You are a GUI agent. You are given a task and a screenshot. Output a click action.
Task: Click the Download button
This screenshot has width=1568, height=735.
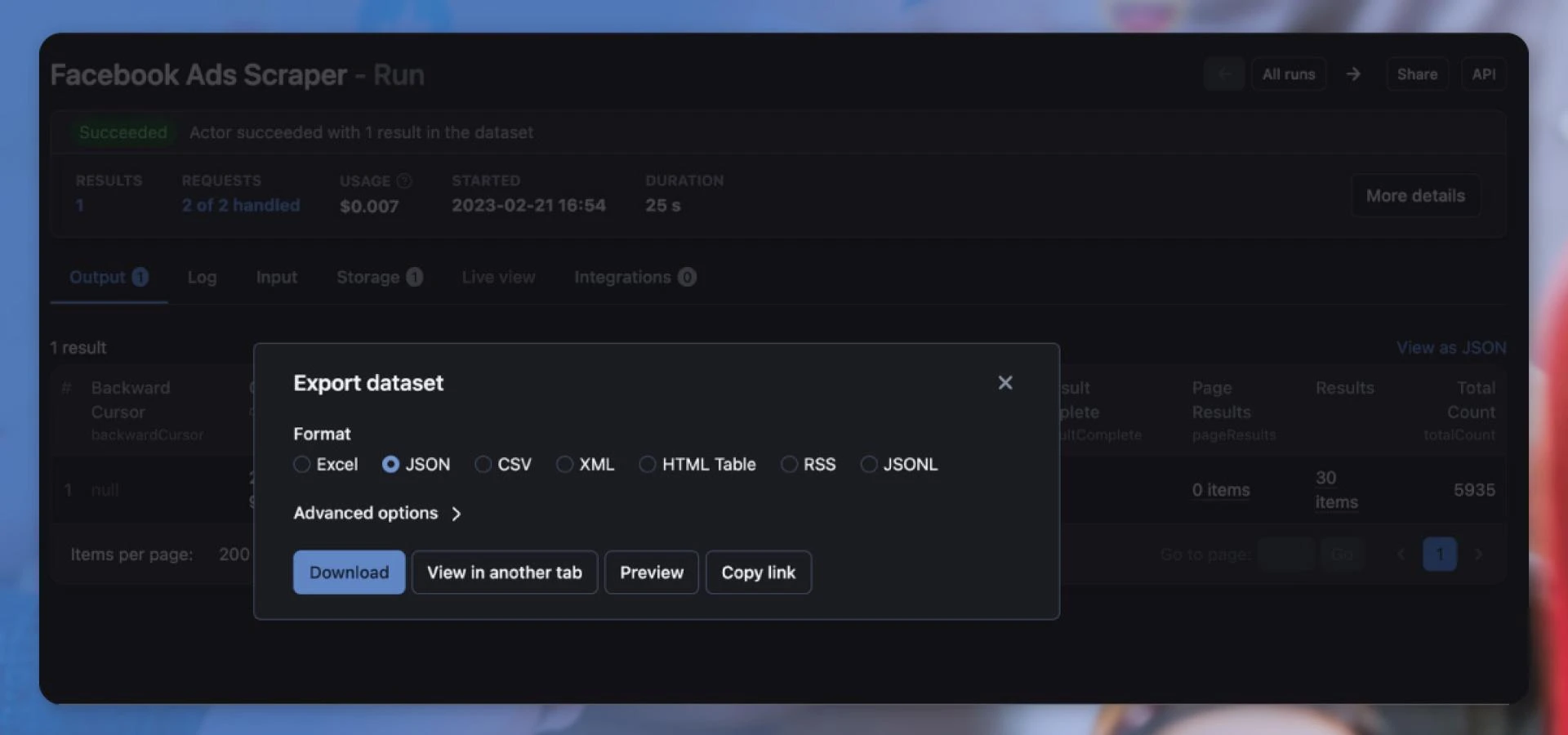(349, 572)
